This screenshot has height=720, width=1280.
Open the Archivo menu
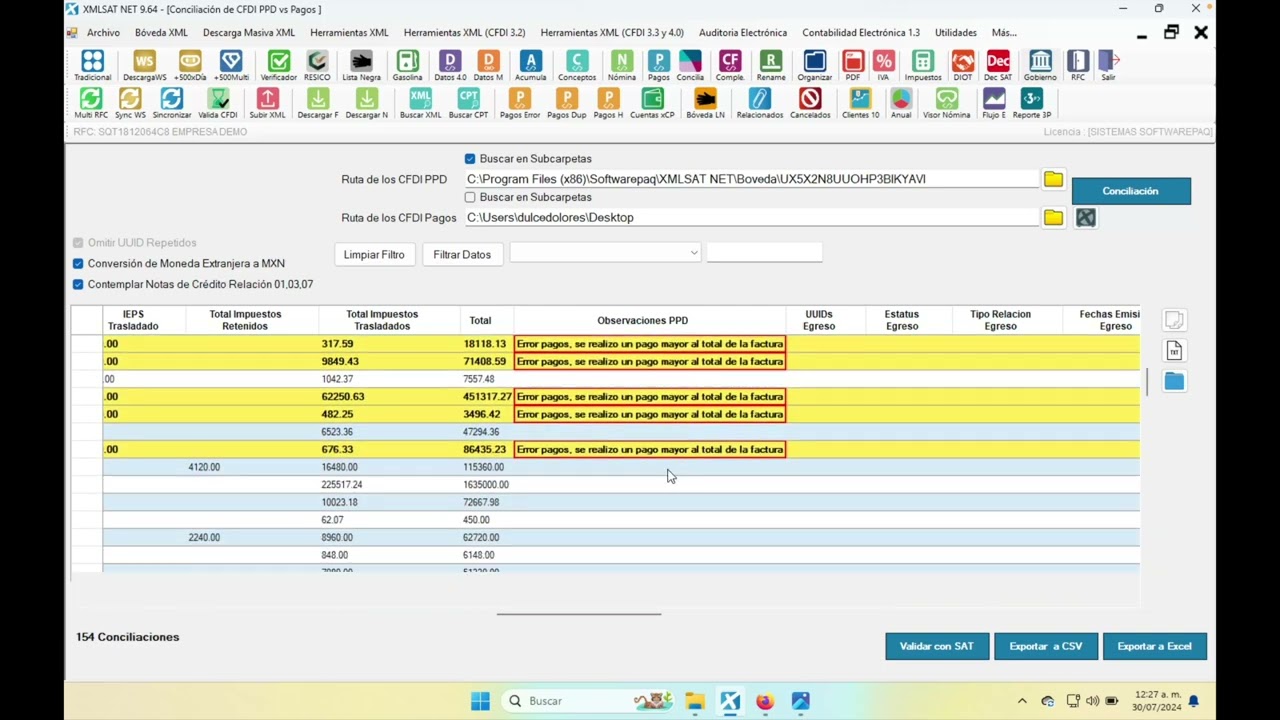(103, 33)
